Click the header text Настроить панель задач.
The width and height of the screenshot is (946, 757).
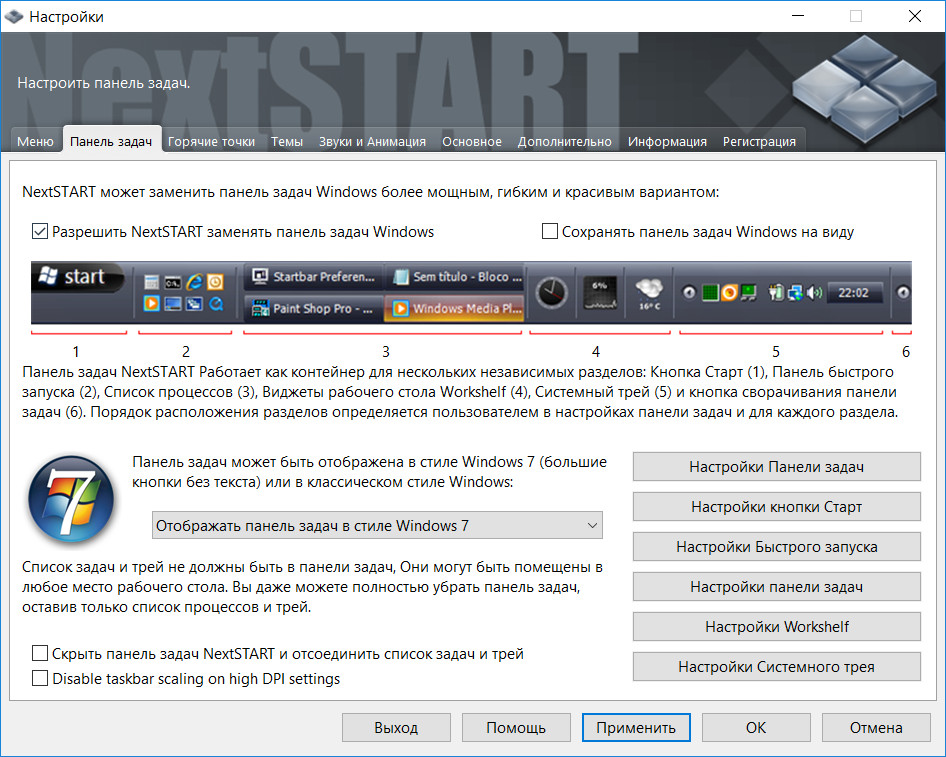104,83
